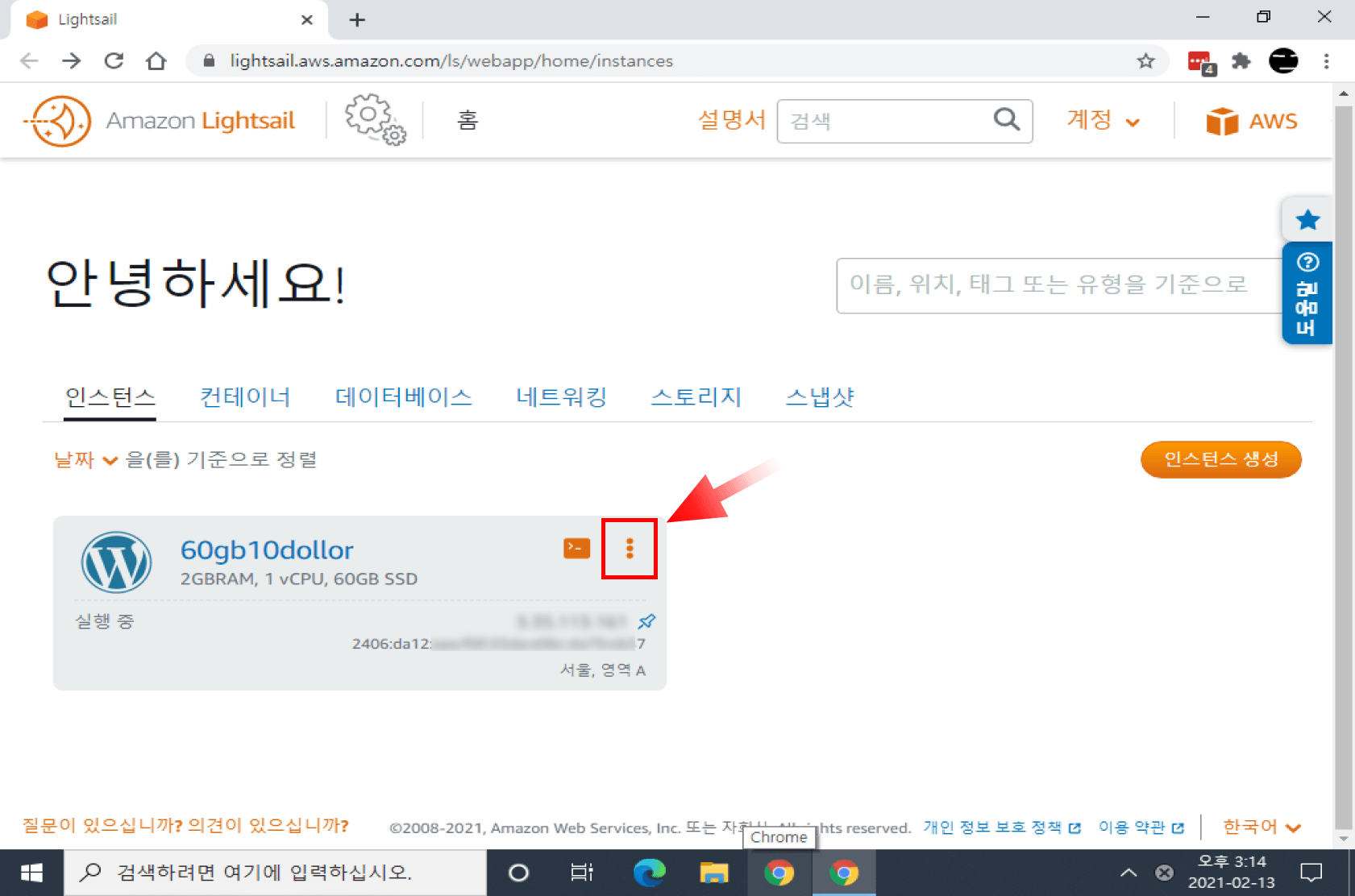Screen dimensions: 1355x896
Task: Click the 실행 중 status text
Action: coord(105,621)
